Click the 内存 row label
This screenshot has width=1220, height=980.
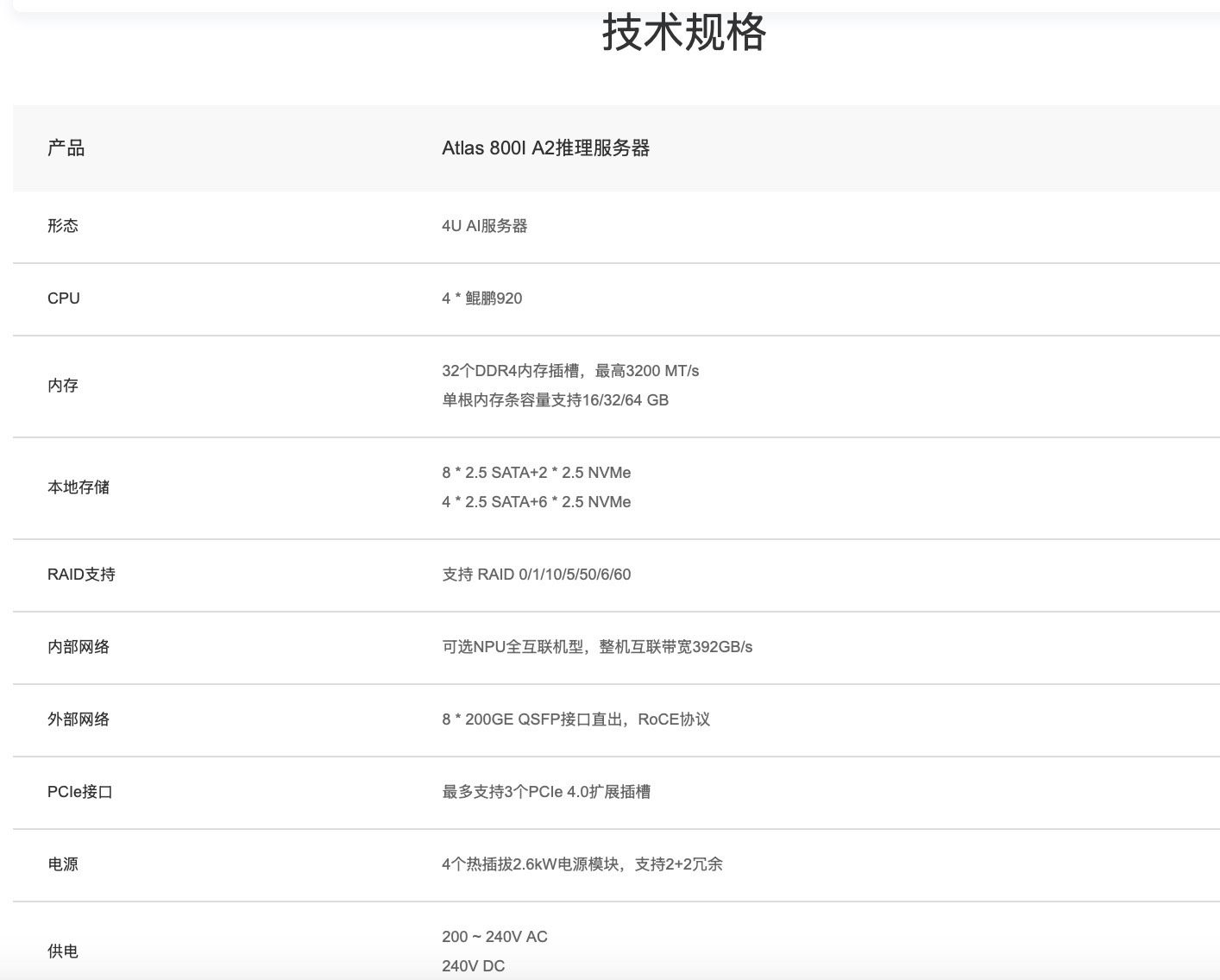61,386
